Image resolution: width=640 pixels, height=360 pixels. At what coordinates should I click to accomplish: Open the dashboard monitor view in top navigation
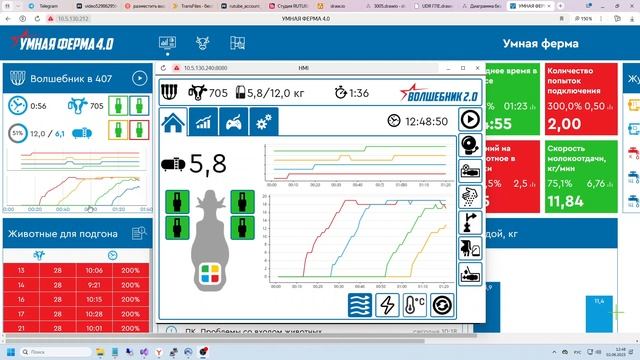[167, 42]
